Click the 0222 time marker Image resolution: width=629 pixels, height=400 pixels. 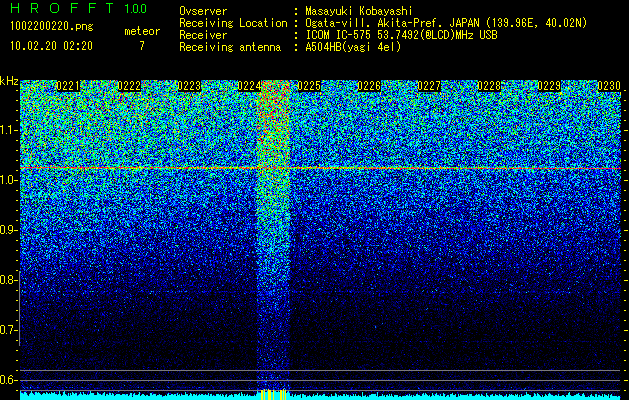tap(129, 86)
